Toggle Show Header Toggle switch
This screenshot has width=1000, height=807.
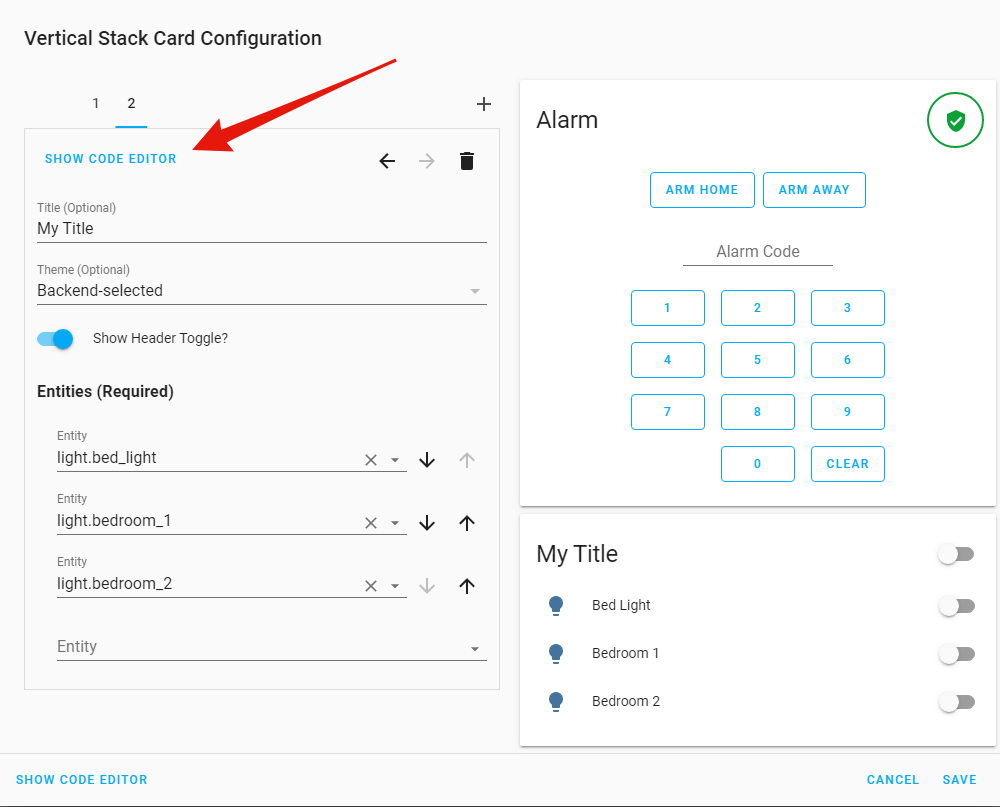tap(55, 339)
